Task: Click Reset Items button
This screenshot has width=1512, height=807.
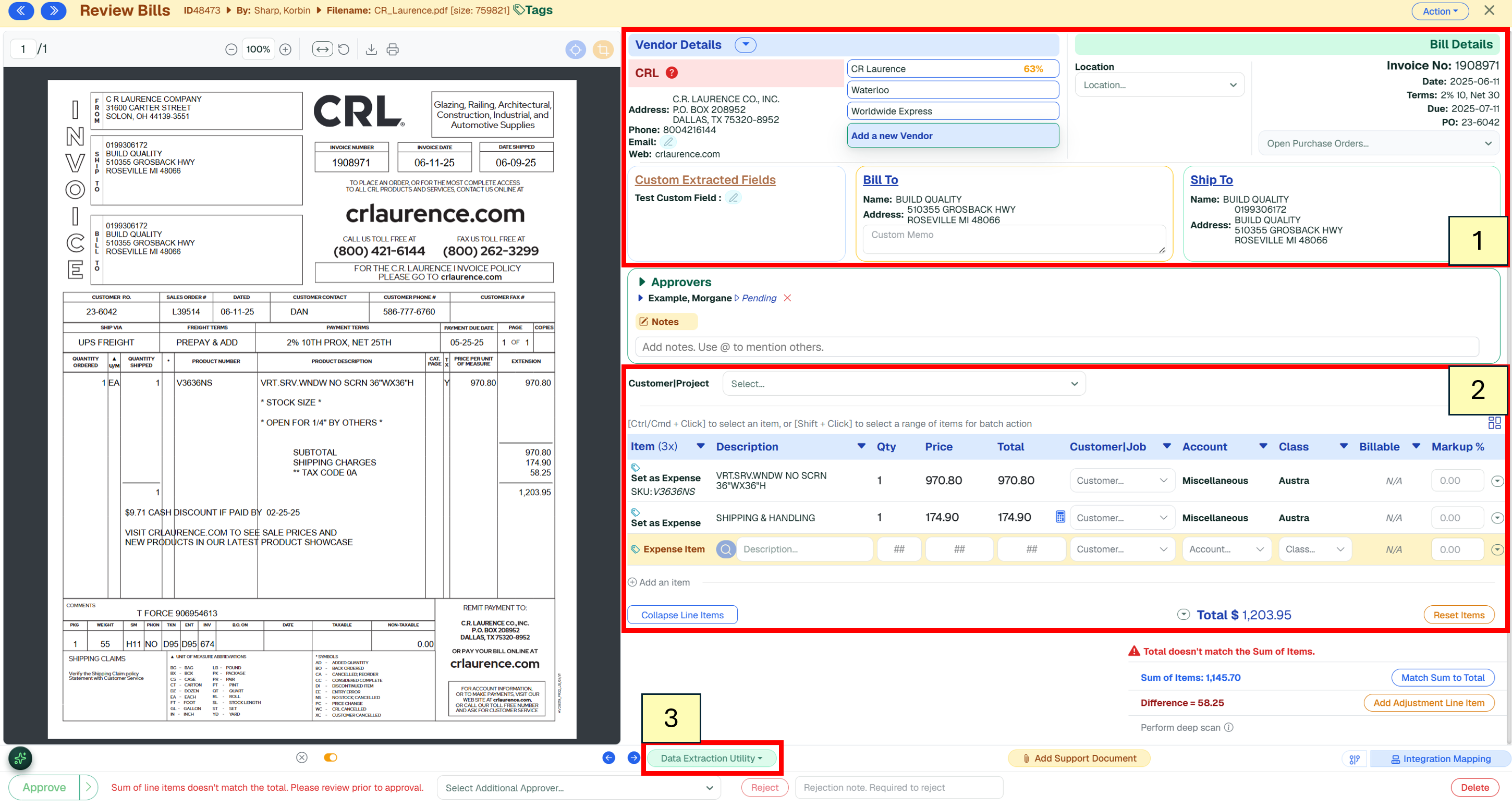Action: click(x=1459, y=615)
